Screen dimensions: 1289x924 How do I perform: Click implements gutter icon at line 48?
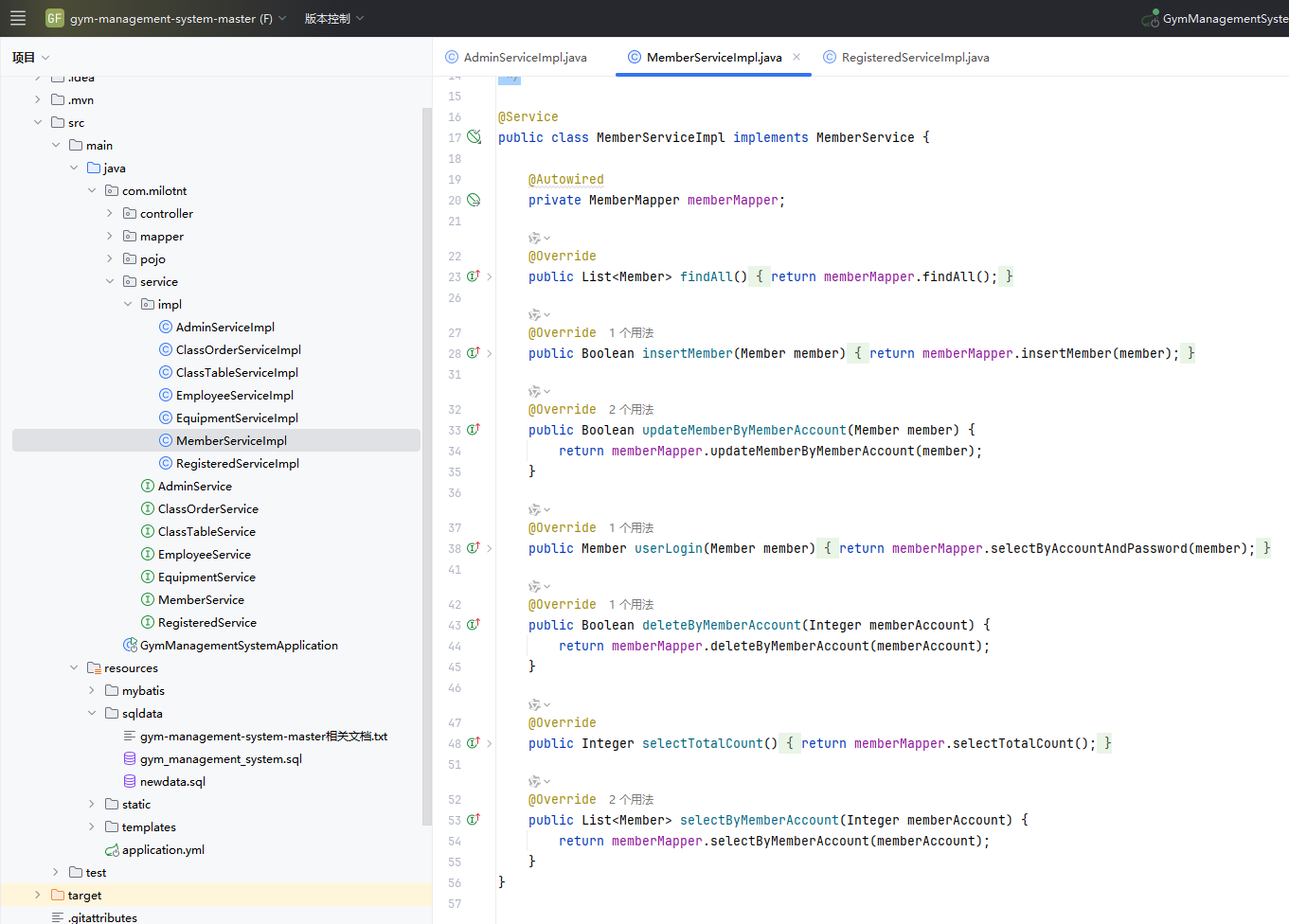[474, 743]
